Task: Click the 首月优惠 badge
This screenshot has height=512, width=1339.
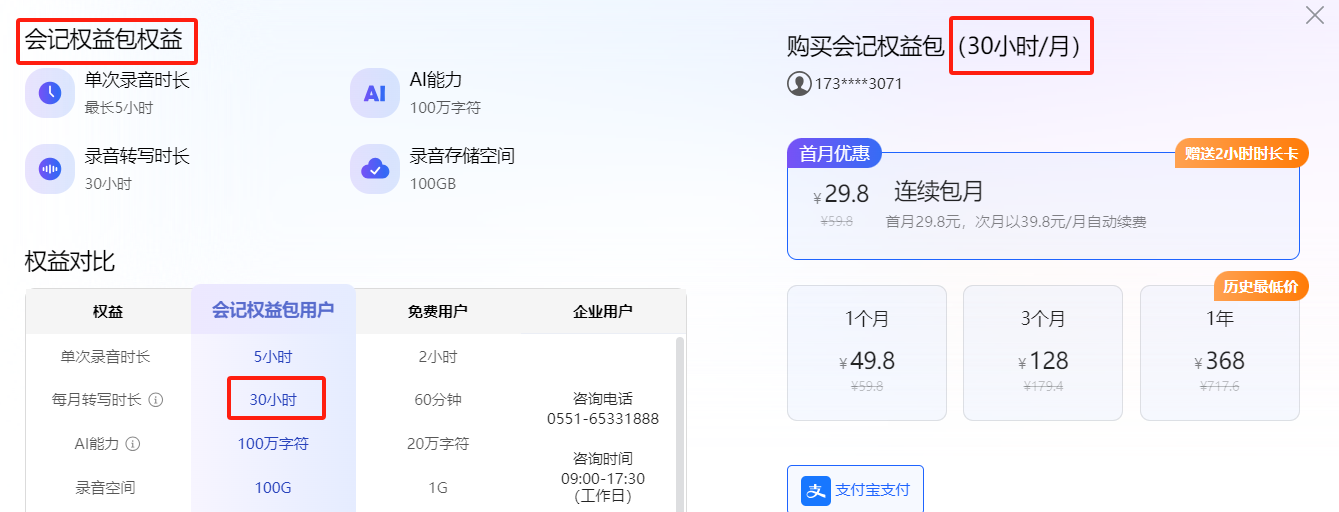Action: [x=834, y=154]
